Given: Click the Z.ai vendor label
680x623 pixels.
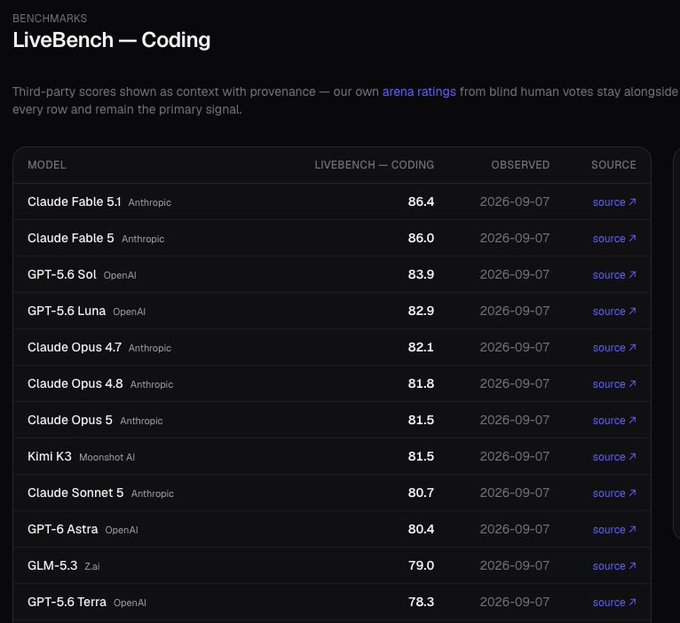Looking at the screenshot, I should [x=92, y=567].
